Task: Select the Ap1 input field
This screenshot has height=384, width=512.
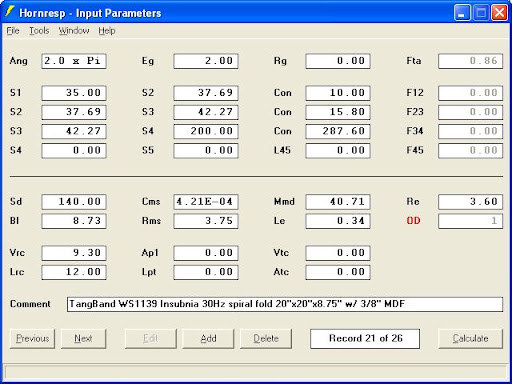Action: click(206, 253)
